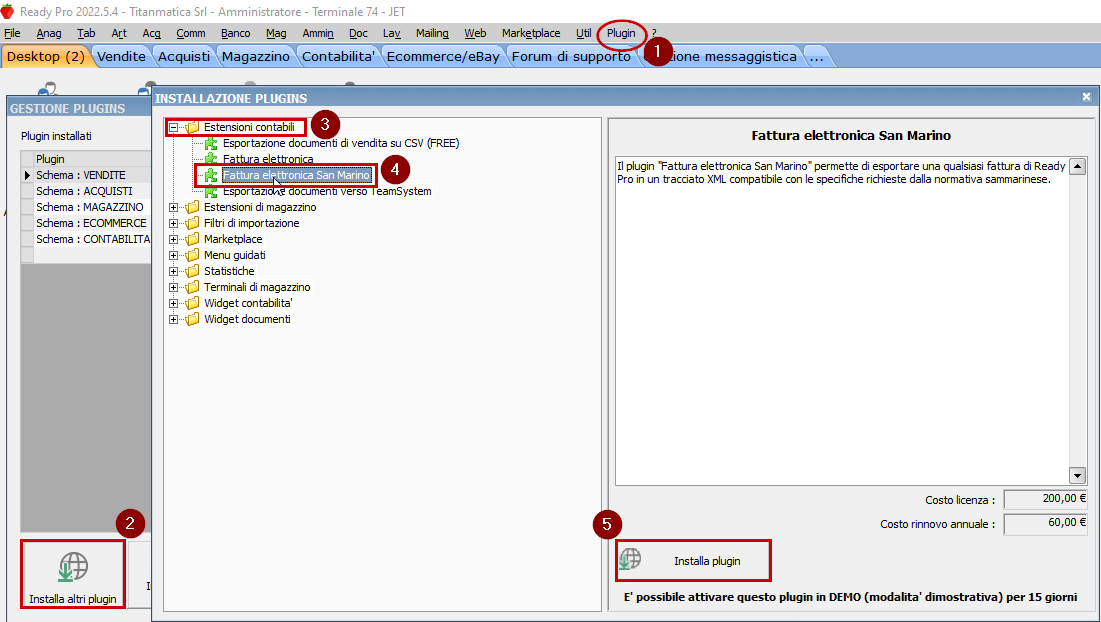Click Installa altri plugin button
The width and height of the screenshot is (1101, 622).
pos(73,574)
